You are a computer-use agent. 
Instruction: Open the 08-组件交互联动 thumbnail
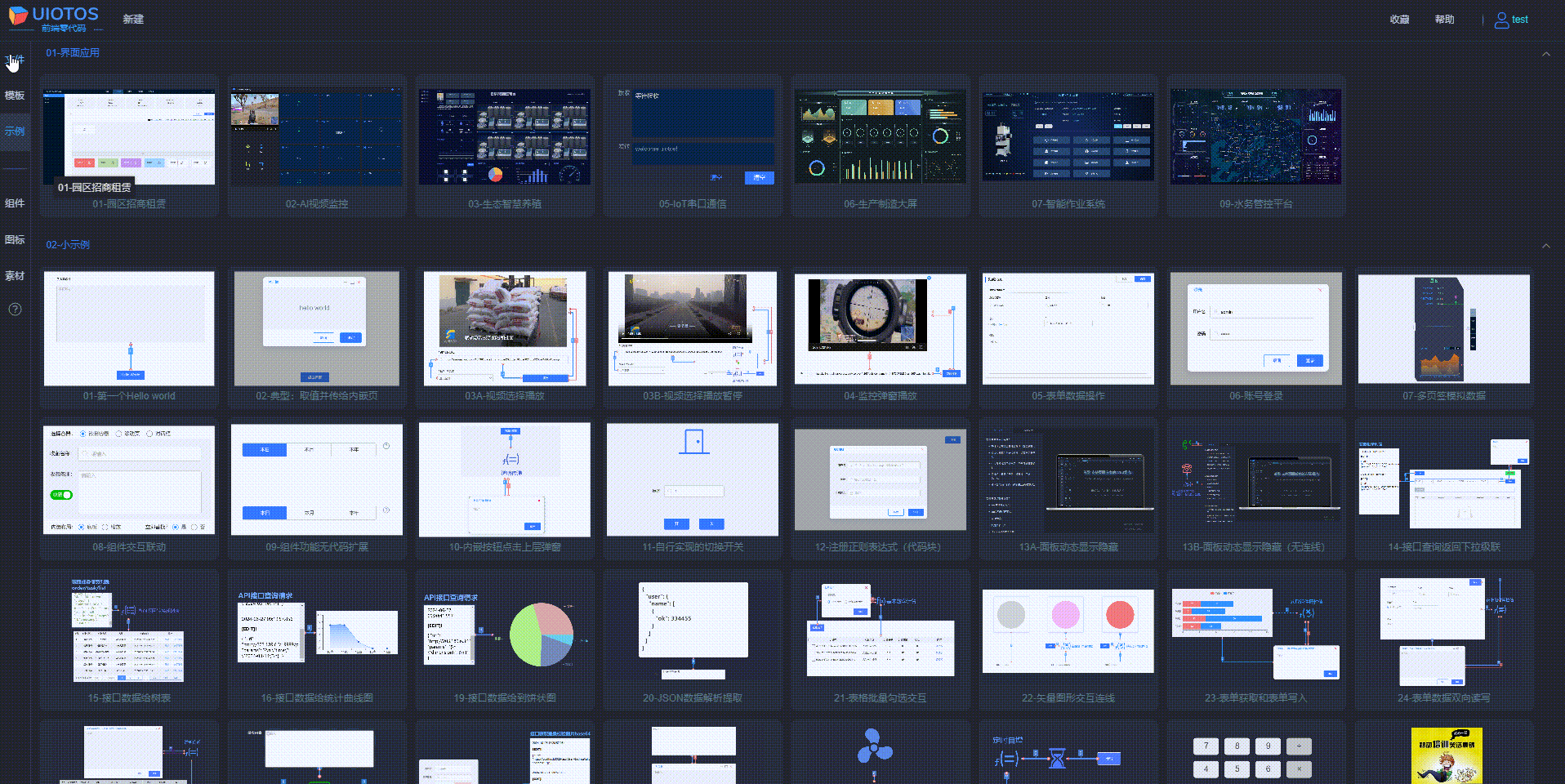(x=129, y=479)
